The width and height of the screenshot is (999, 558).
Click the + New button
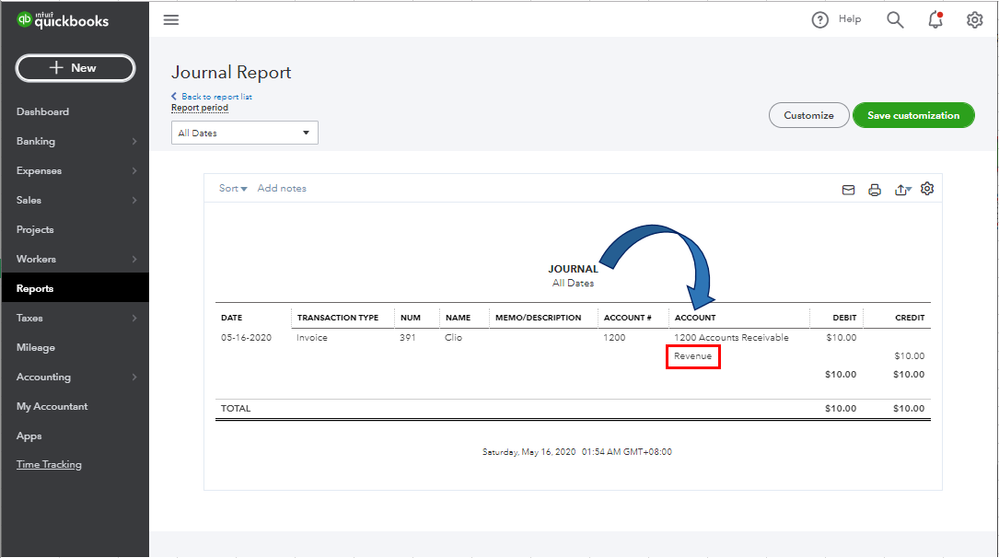point(75,68)
